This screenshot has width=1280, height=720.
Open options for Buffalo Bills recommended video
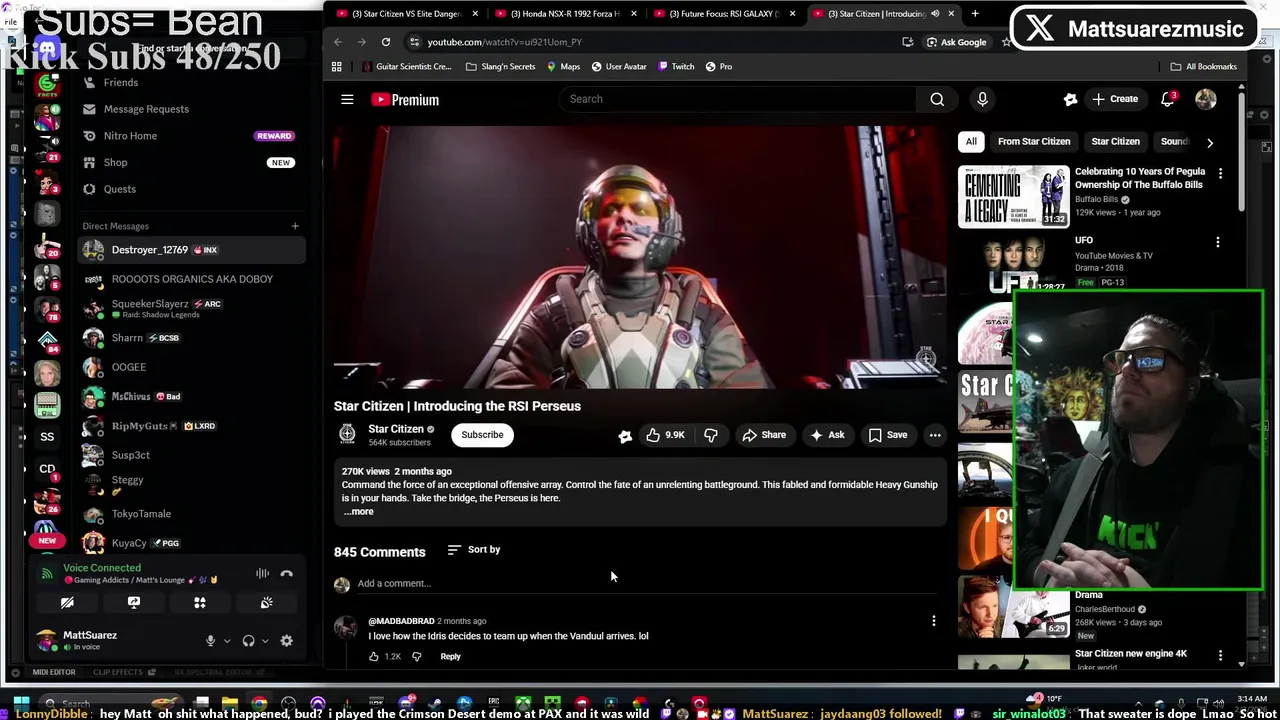click(x=1220, y=174)
